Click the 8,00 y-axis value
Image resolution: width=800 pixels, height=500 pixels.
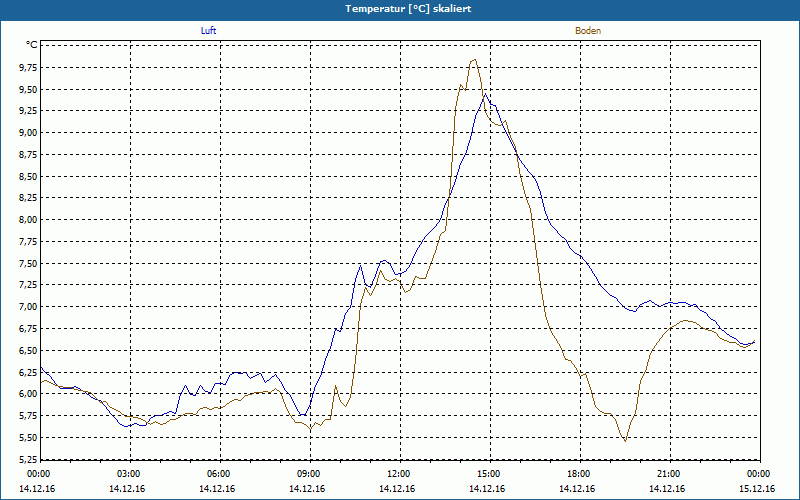pos(28,220)
